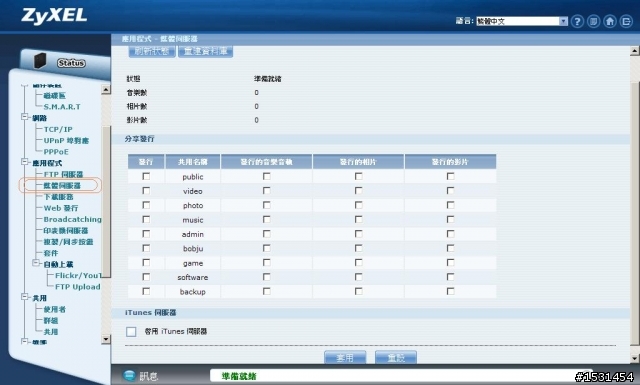Open 使用者 (Users) in the sidebar

point(54,309)
